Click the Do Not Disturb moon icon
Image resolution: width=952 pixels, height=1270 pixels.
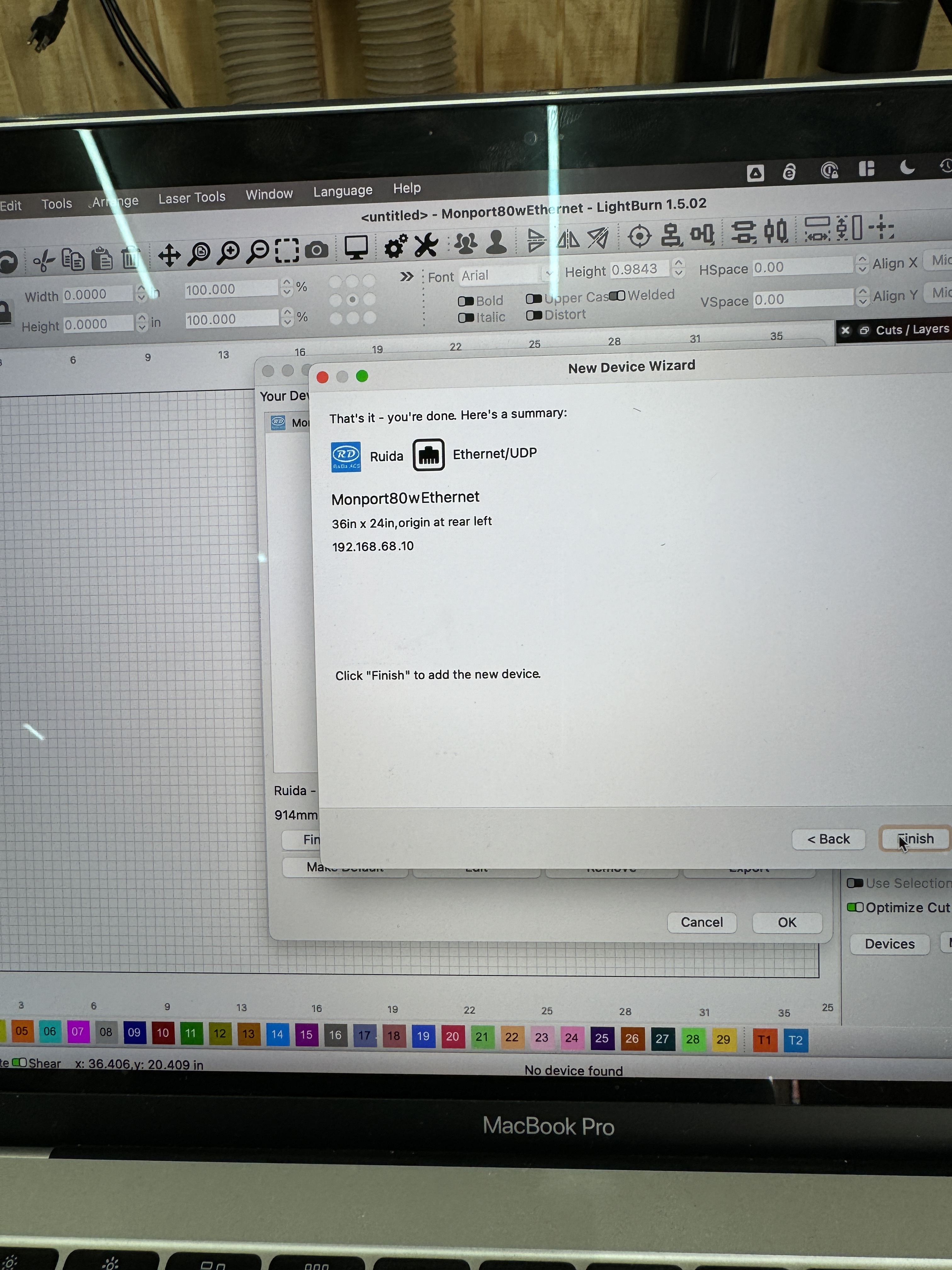pos(907,168)
